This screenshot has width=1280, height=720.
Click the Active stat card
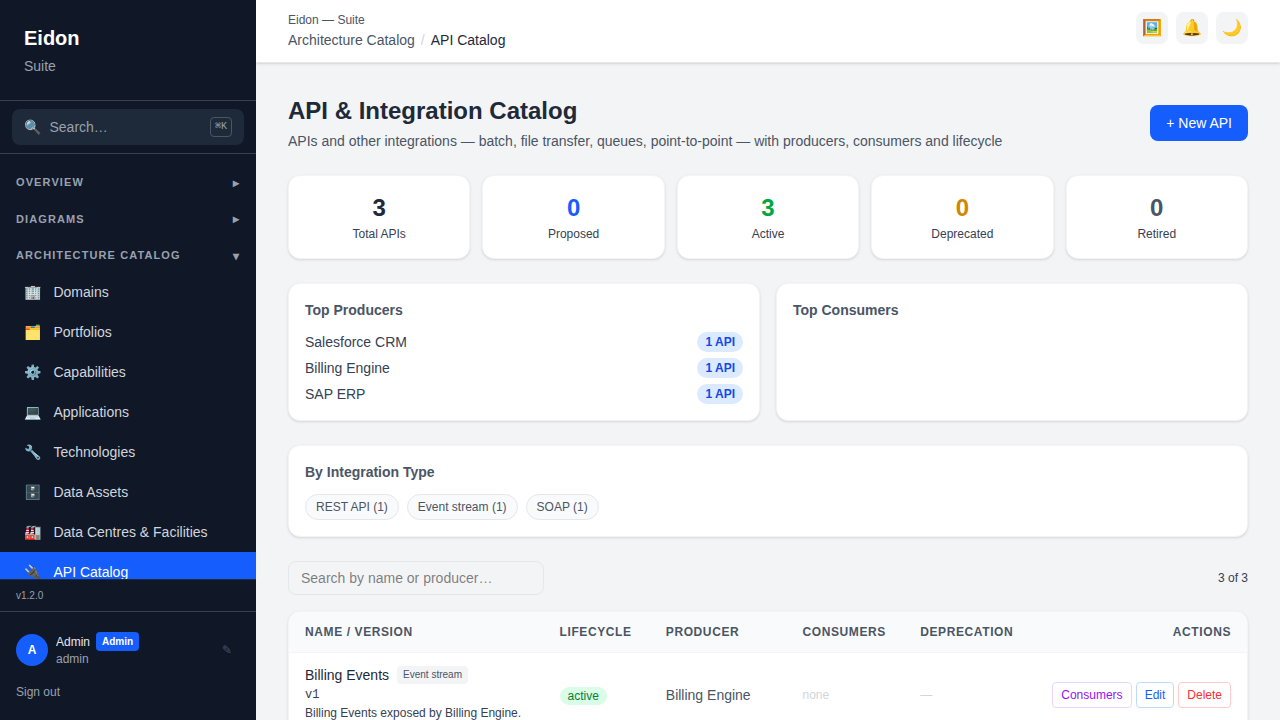(x=768, y=217)
